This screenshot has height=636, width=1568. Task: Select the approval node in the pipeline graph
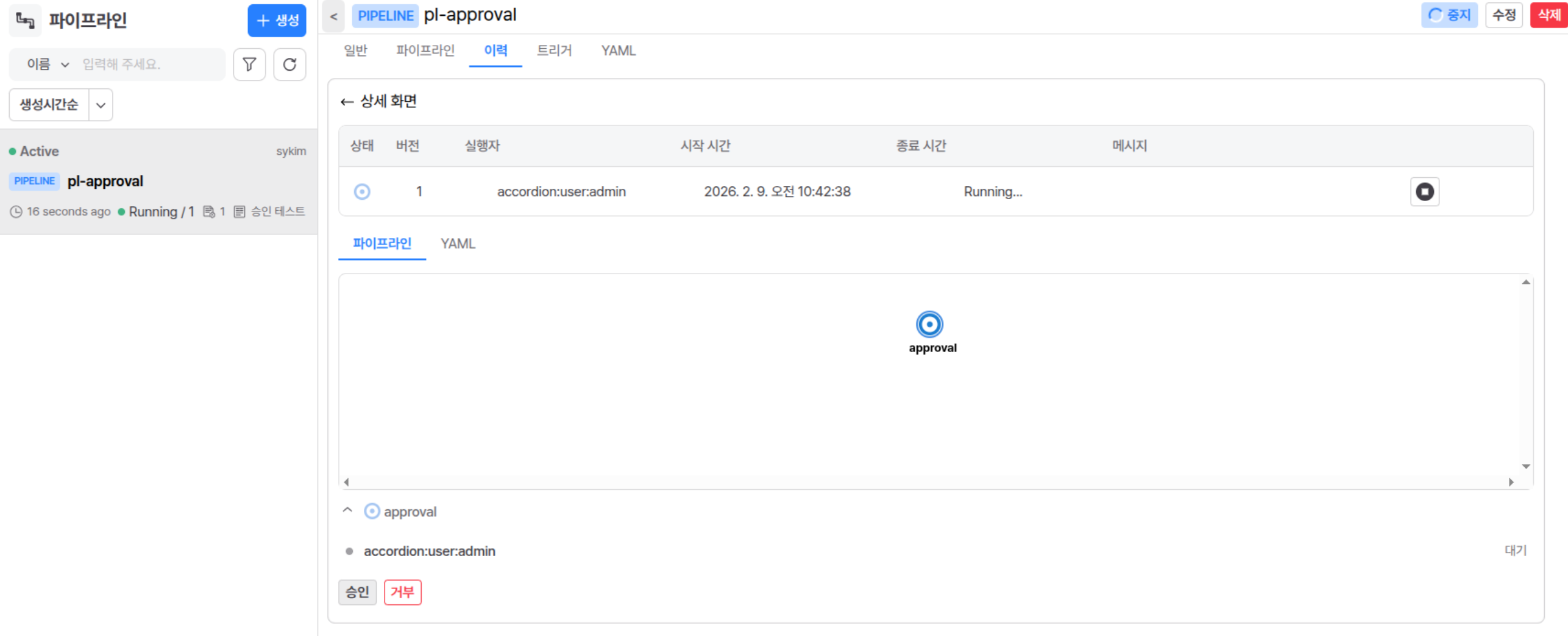point(929,324)
